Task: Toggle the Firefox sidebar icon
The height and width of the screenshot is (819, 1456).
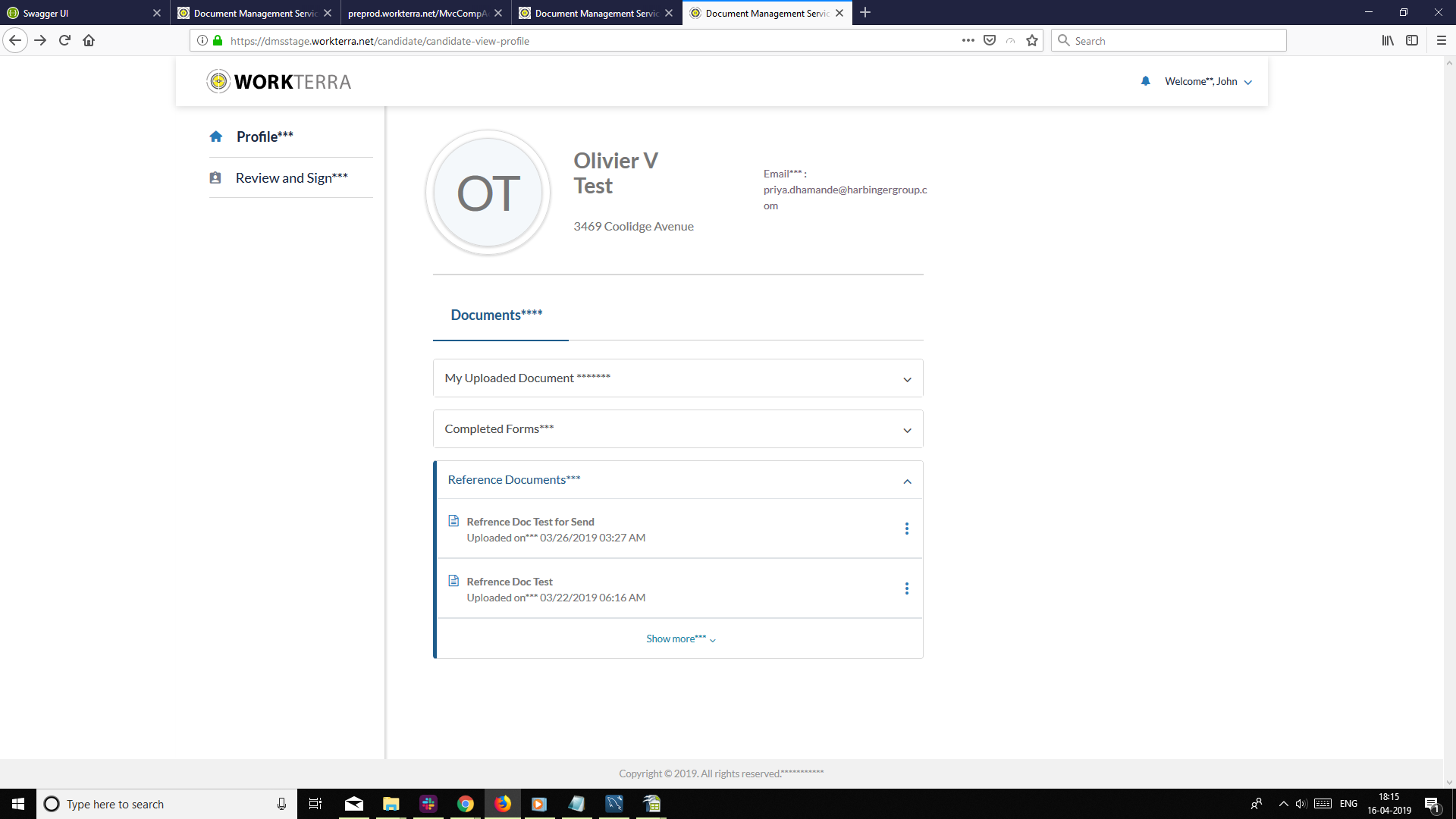Action: (1412, 40)
